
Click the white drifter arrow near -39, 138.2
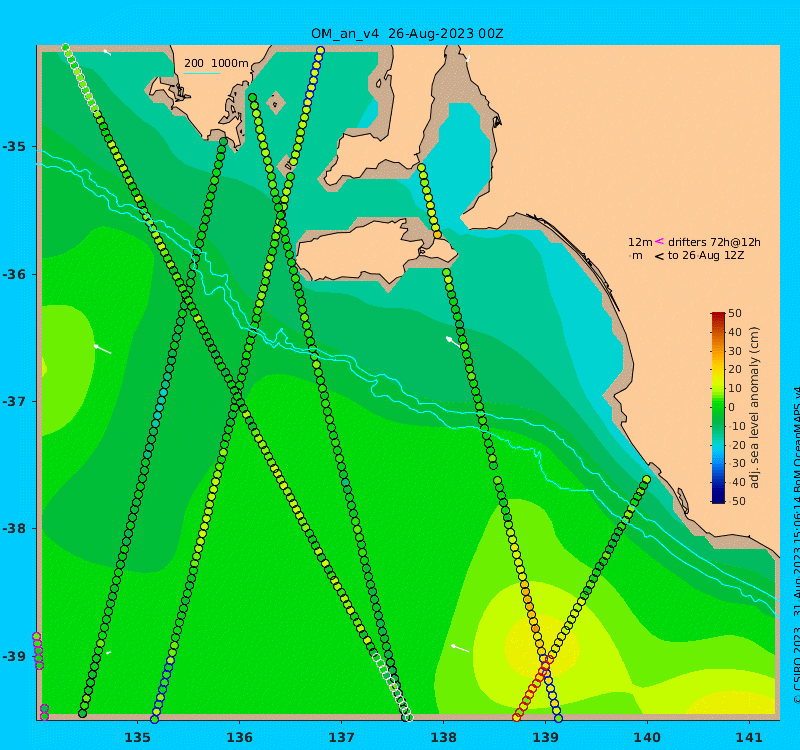click(x=461, y=648)
